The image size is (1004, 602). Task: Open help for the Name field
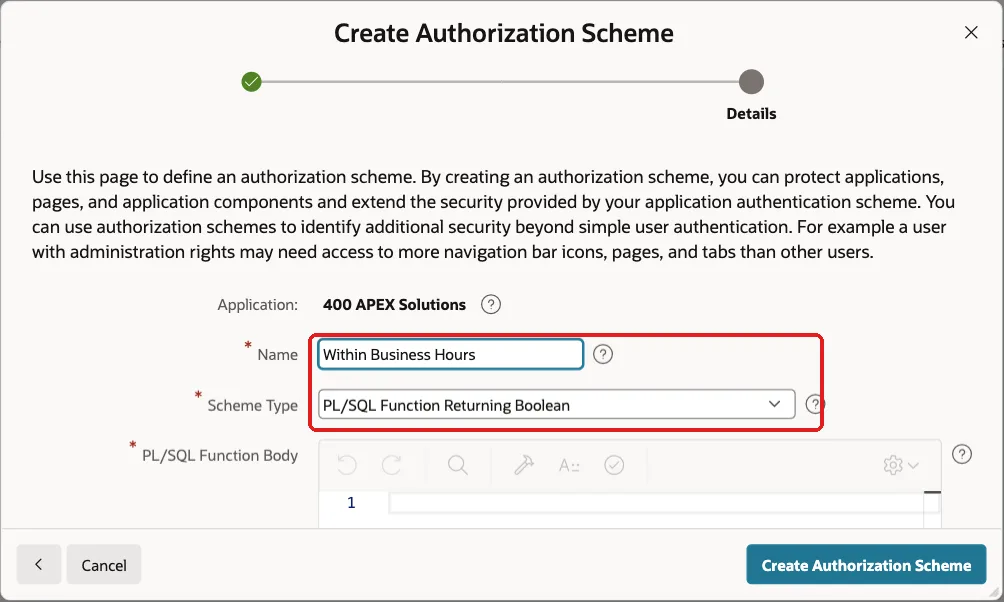[603, 354]
